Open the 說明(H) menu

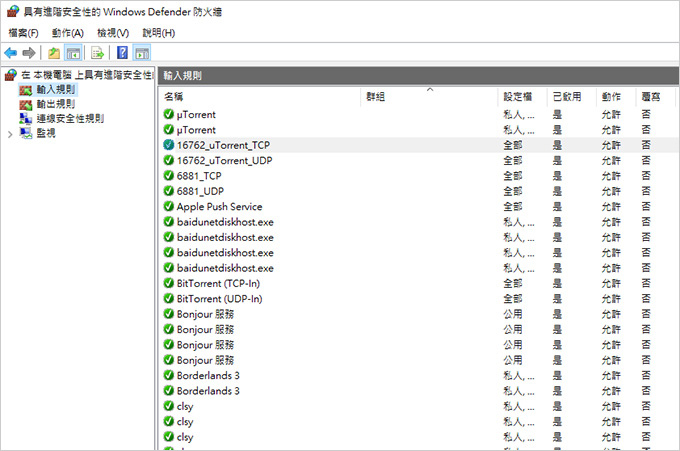tap(159, 33)
